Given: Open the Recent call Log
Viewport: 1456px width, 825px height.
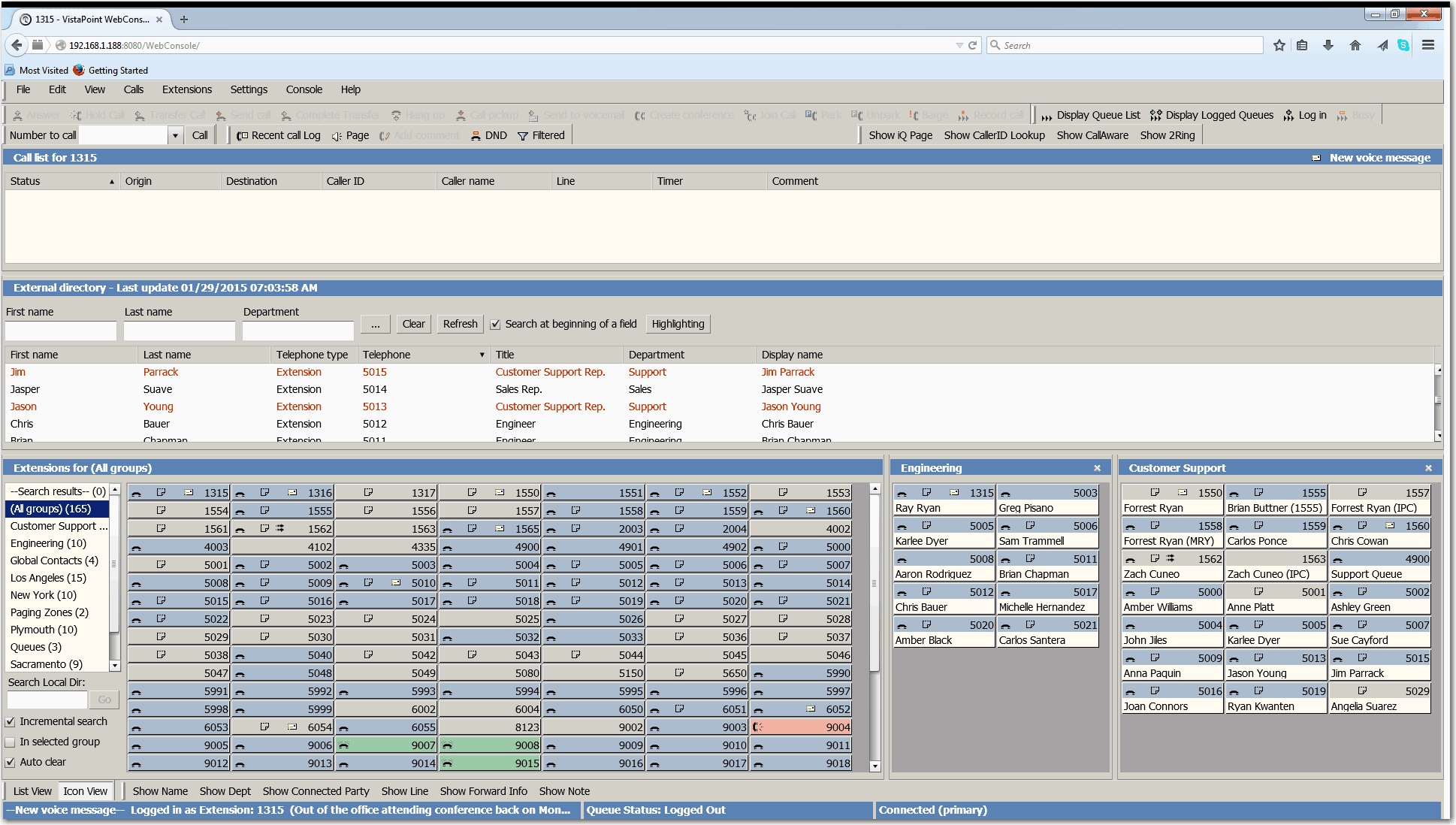Looking at the screenshot, I should pyautogui.click(x=278, y=135).
